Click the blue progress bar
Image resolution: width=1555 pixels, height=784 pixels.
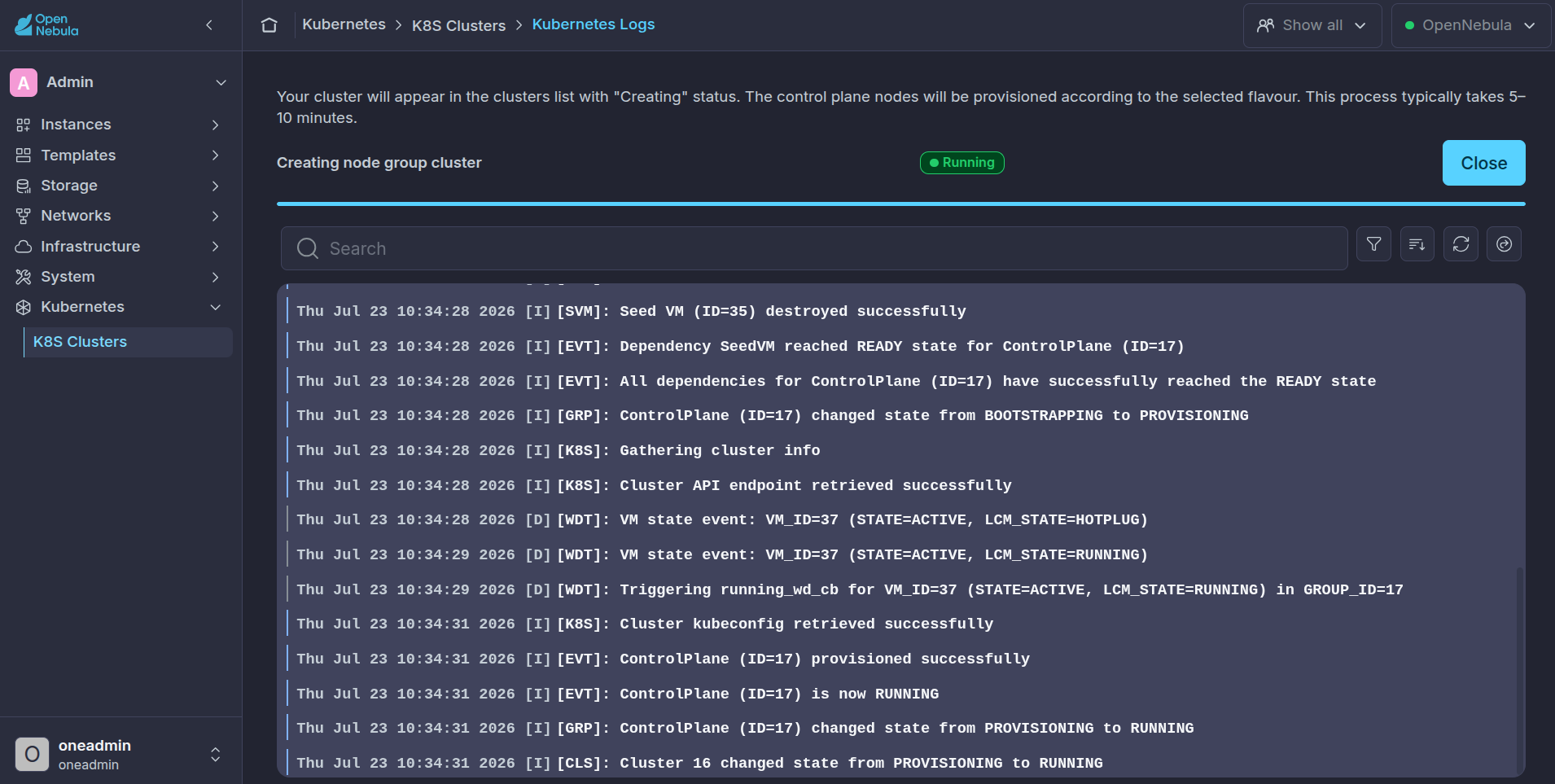[900, 204]
